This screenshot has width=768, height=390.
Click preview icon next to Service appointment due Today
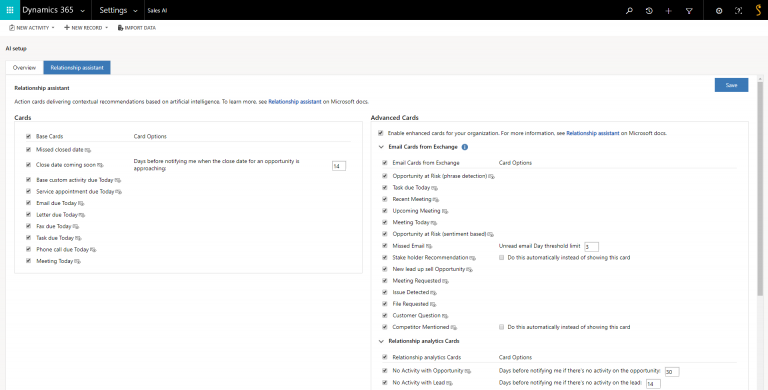point(119,192)
